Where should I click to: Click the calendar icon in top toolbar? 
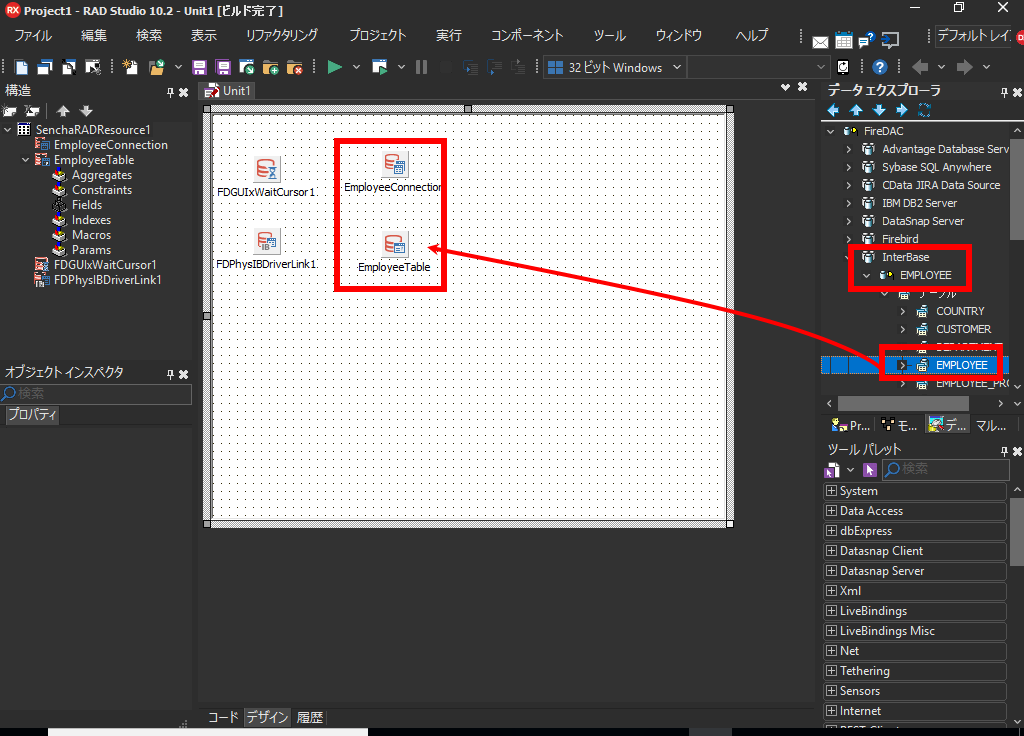coord(844,40)
